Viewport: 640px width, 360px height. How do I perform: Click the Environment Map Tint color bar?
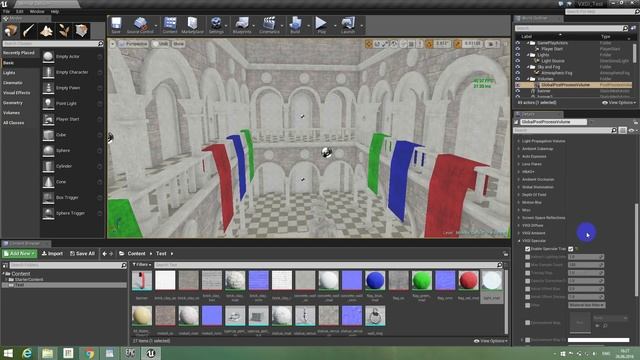[598, 340]
